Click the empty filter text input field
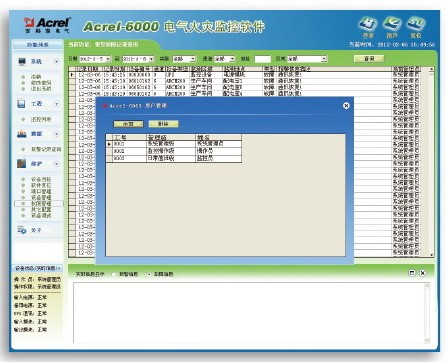The image size is (447, 362). coord(262,59)
